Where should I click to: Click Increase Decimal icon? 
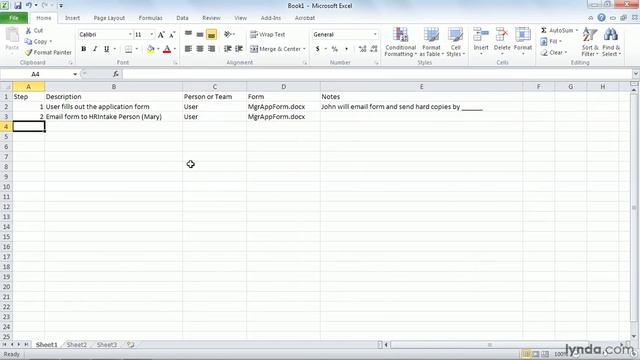click(x=362, y=49)
